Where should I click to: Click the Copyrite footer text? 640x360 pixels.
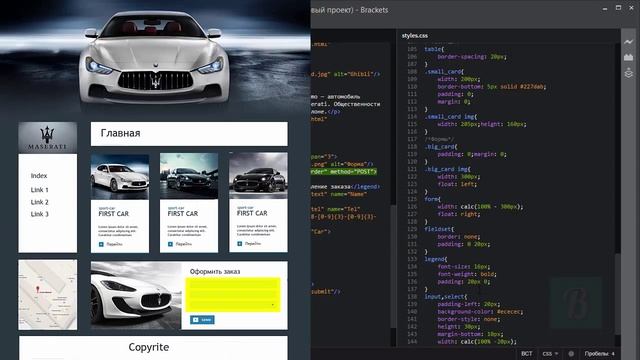(149, 347)
